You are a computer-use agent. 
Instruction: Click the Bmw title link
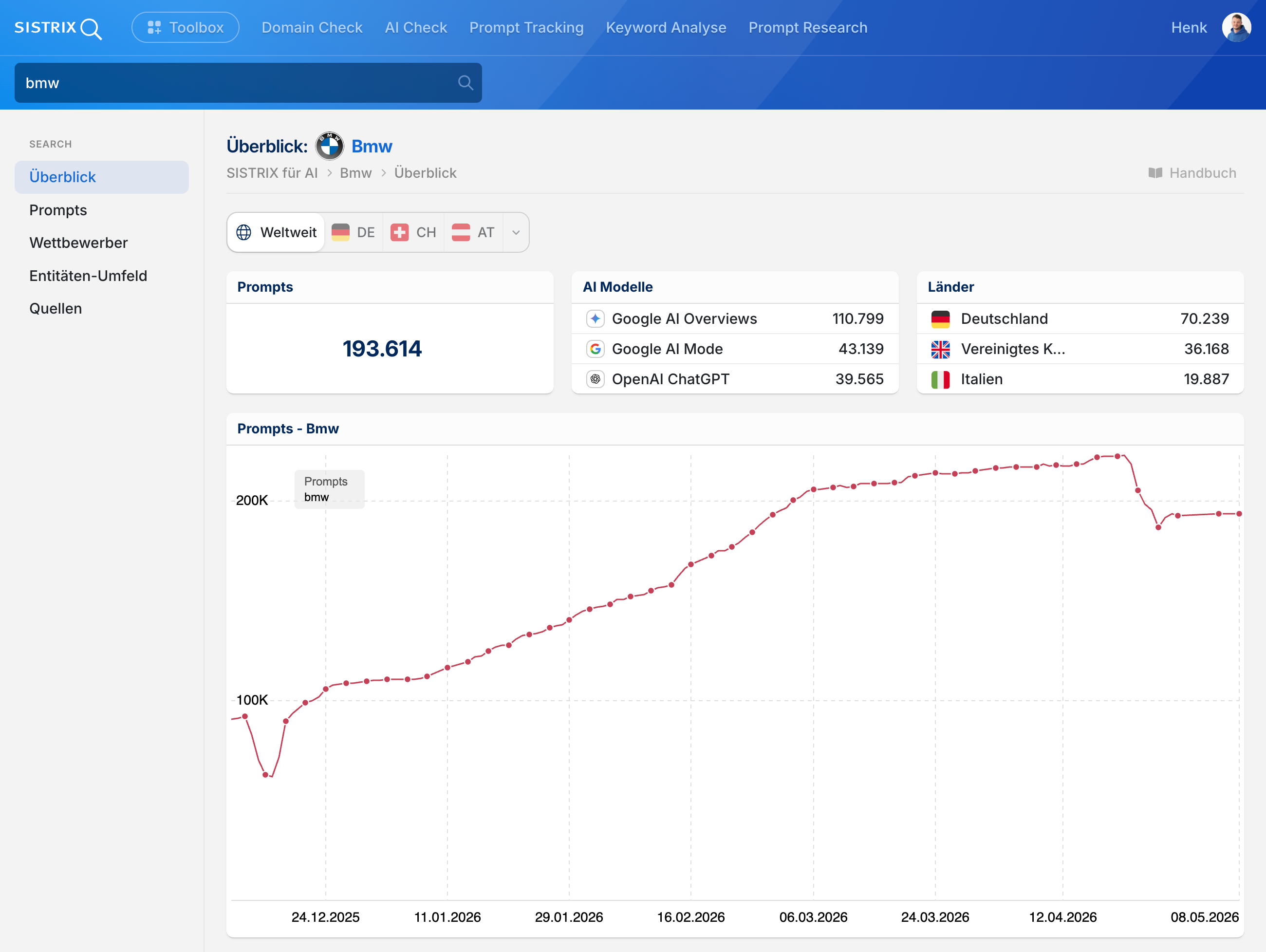[372, 147]
